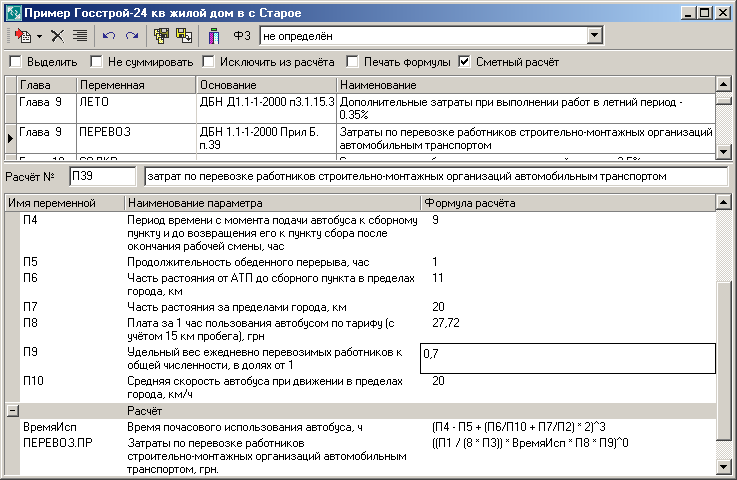Click the right-aligned lines indent icon
Screen dimensions: 737x480
(x=80, y=36)
